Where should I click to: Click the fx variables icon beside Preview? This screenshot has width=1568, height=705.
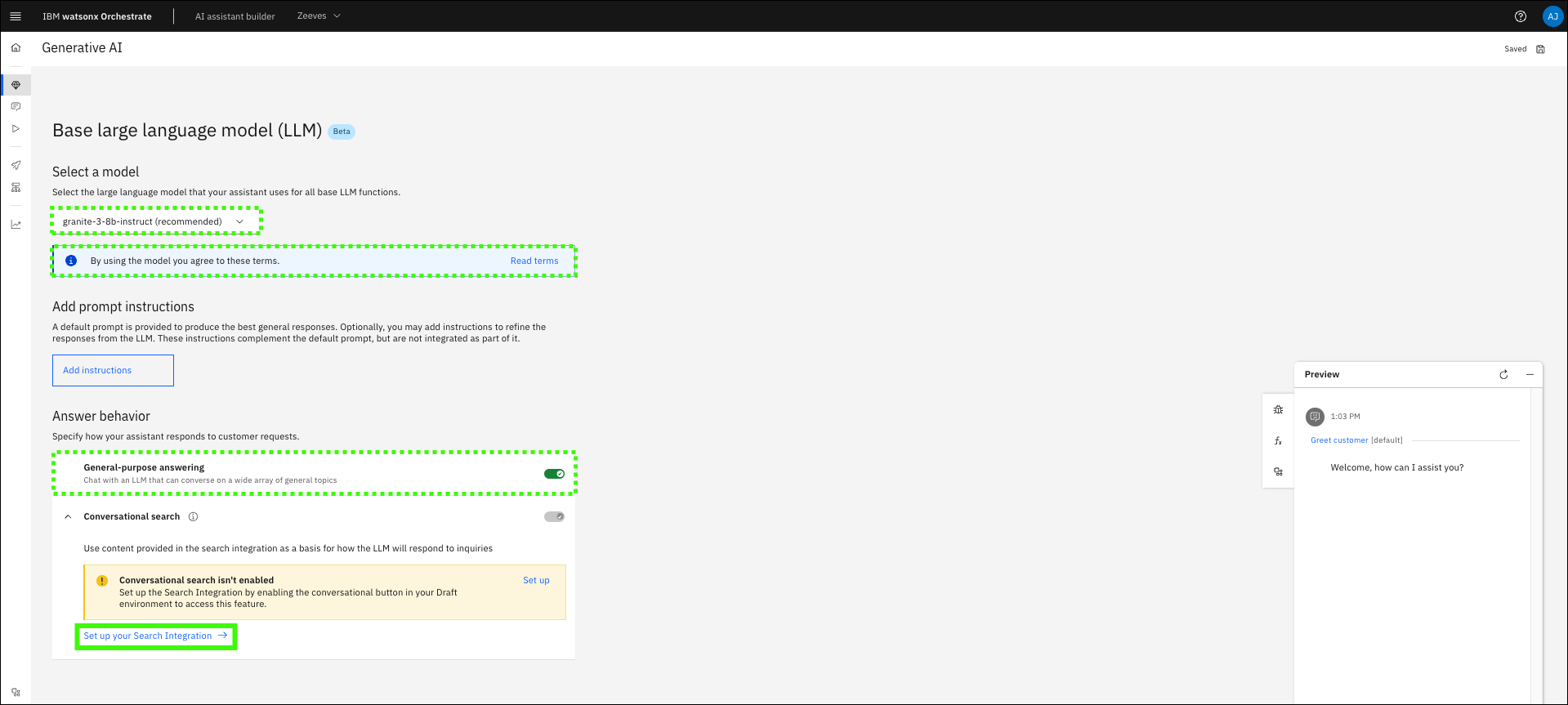click(1278, 441)
